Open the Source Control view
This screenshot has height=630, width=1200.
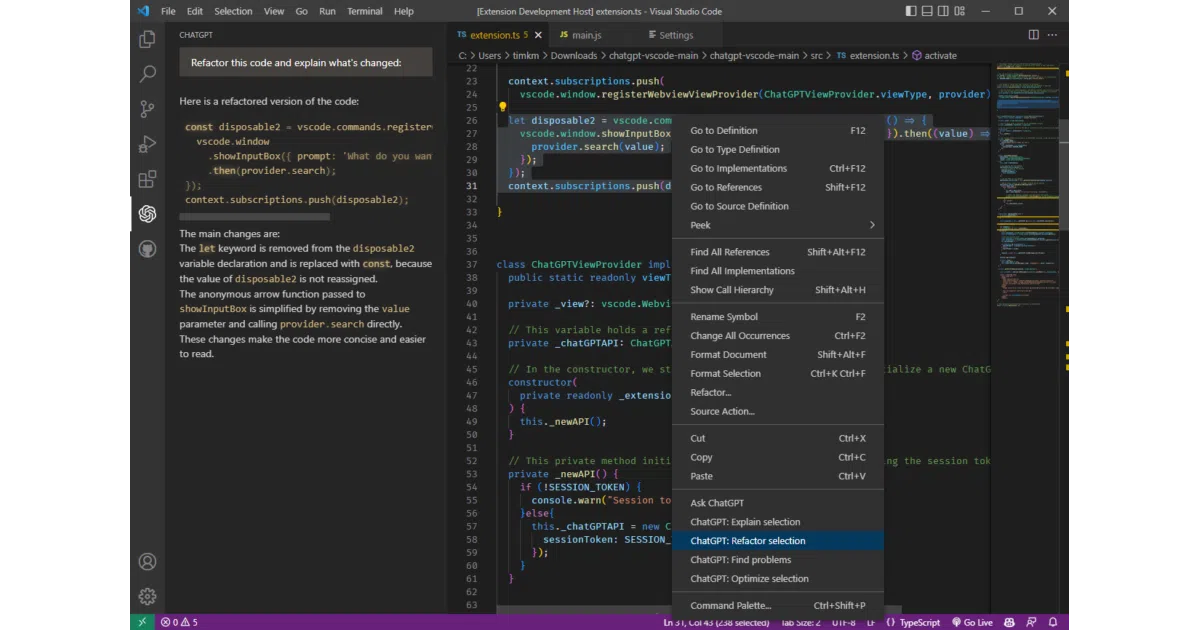click(x=147, y=109)
